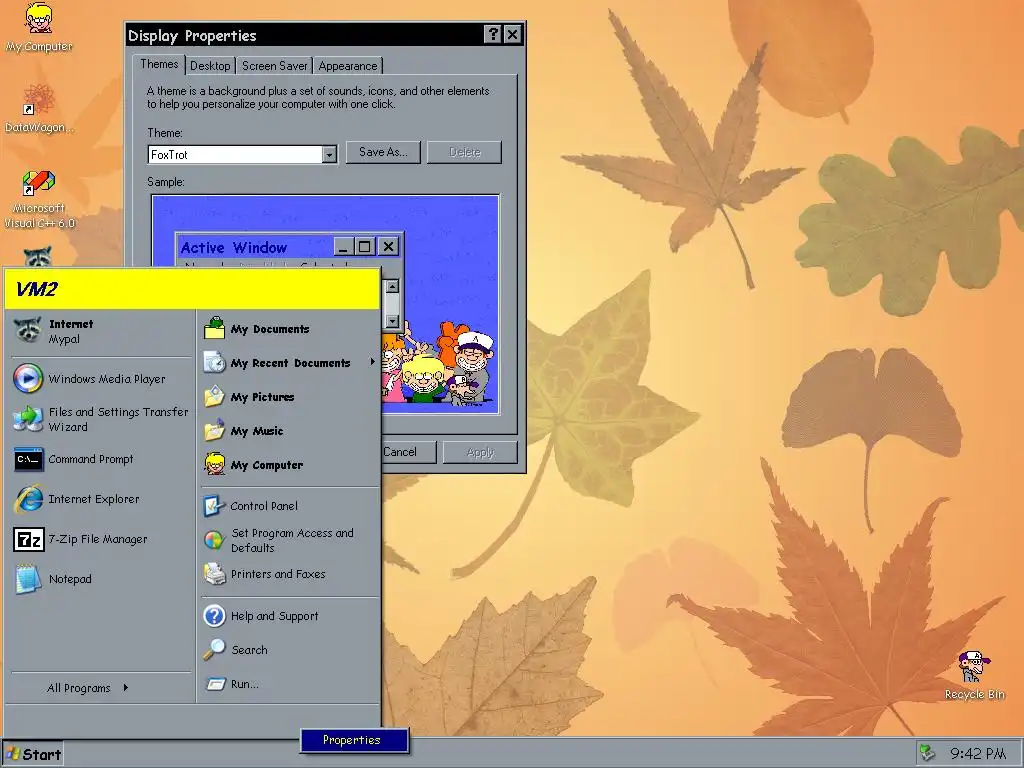Image resolution: width=1024 pixels, height=768 pixels.
Task: Switch to the Appearance tab
Action: pyautogui.click(x=347, y=65)
